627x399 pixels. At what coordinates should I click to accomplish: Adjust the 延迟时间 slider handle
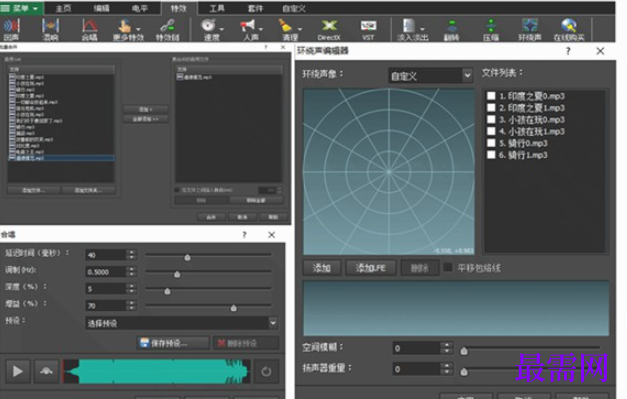click(x=188, y=257)
